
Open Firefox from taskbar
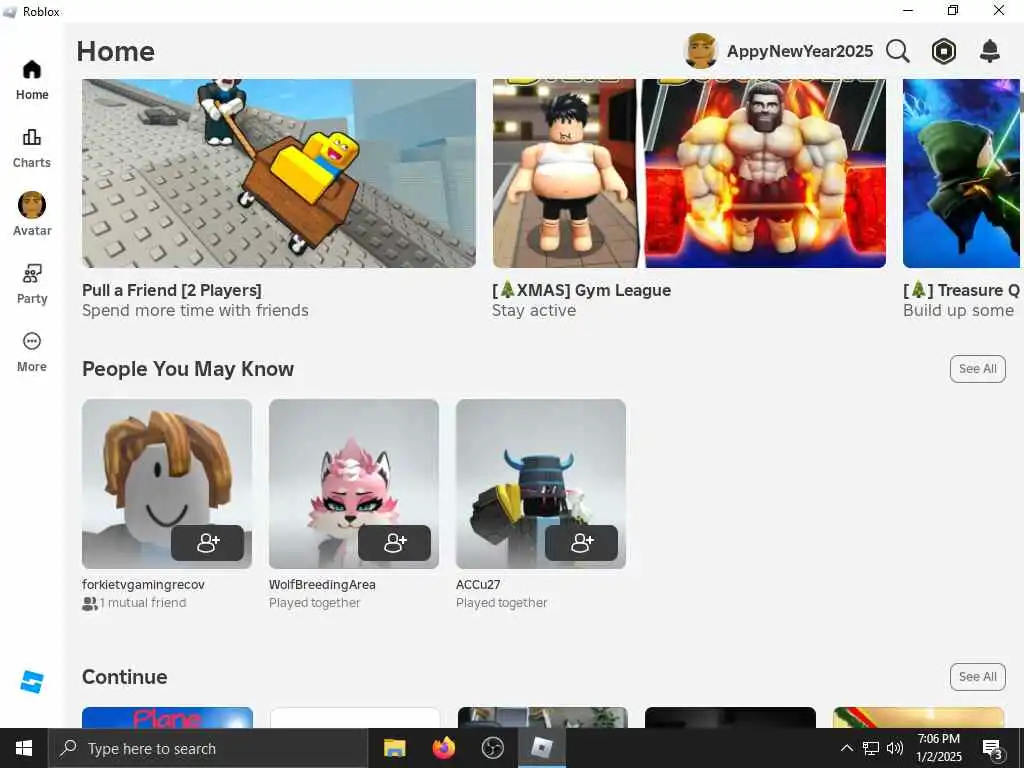click(444, 748)
